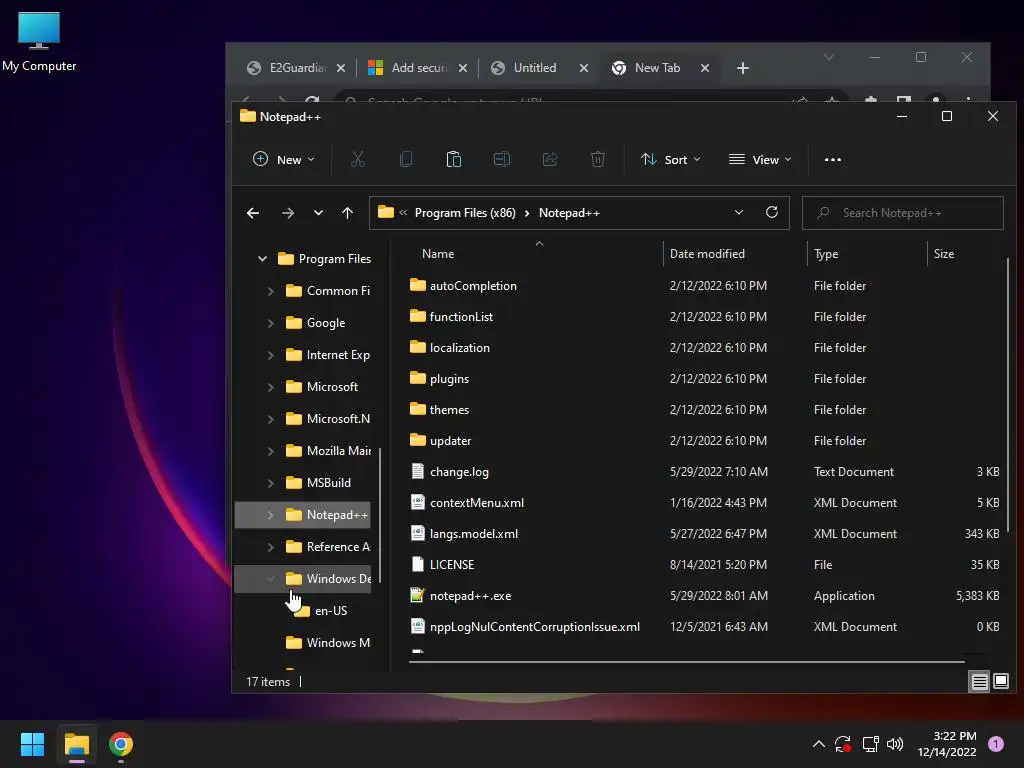Click the sync update tray icon

pyautogui.click(x=842, y=744)
